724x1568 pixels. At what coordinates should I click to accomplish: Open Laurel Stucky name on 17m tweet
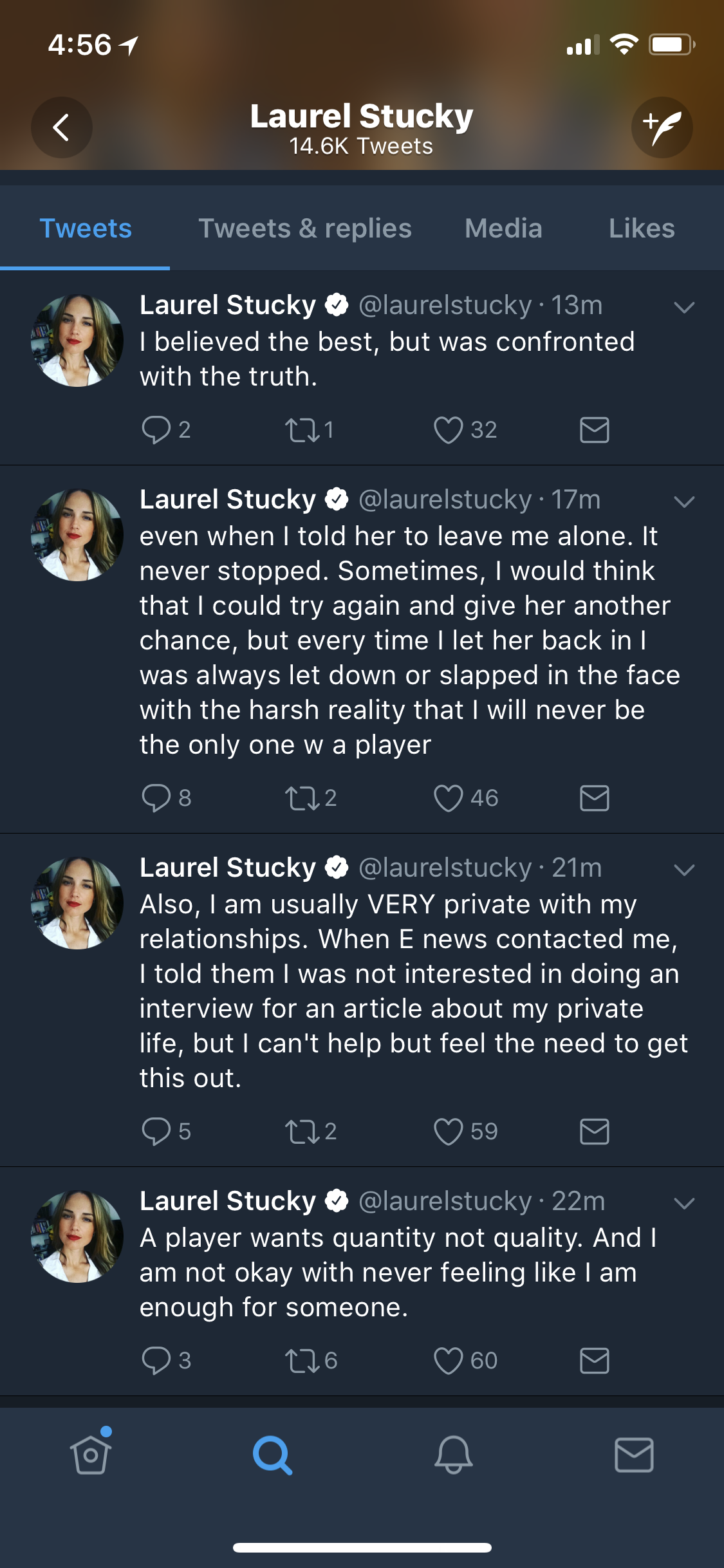[228, 499]
